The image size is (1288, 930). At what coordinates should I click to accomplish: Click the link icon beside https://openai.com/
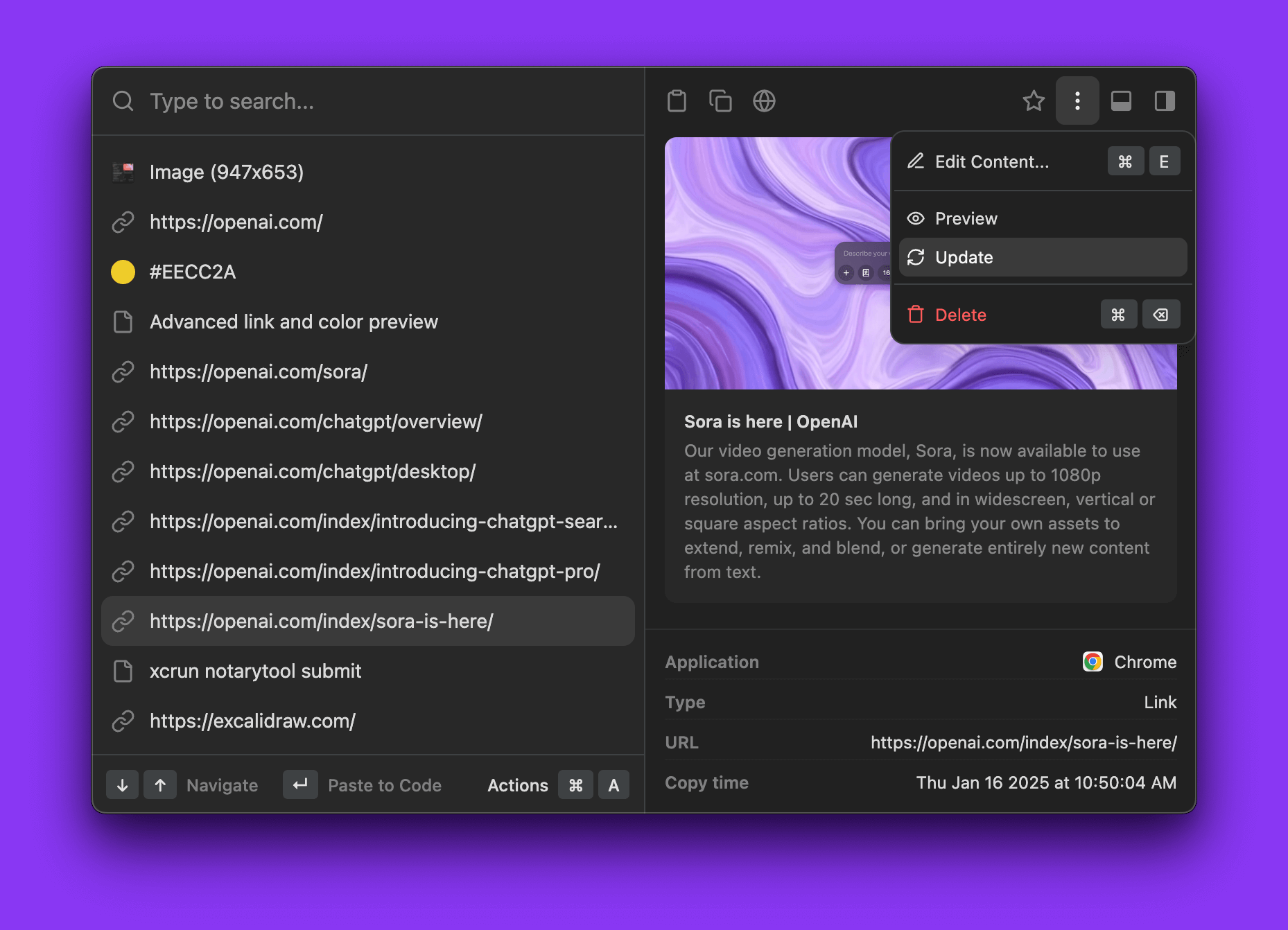[123, 222]
